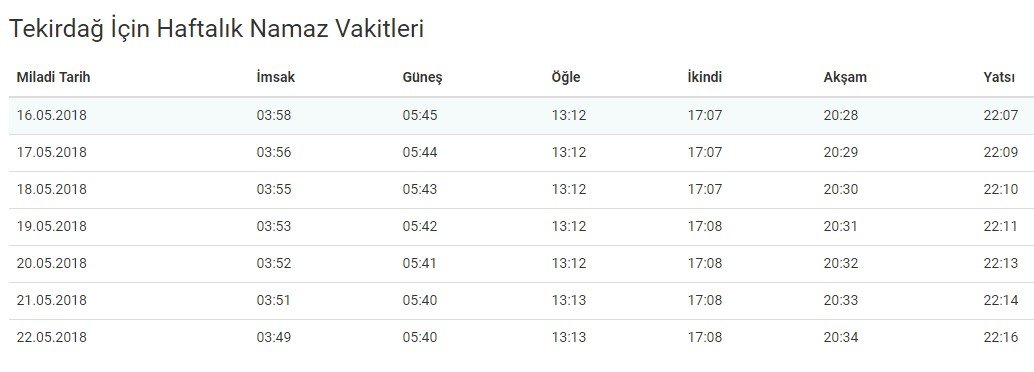1034x372 pixels.
Task: Select the 18.05.2018 date cell
Action: click(x=51, y=189)
